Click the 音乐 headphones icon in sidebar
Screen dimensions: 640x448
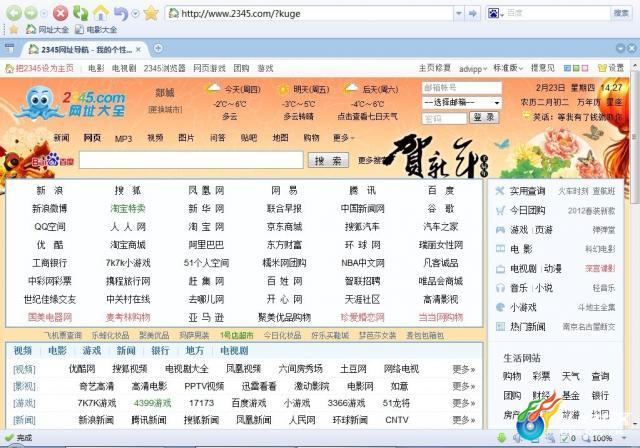500,288
